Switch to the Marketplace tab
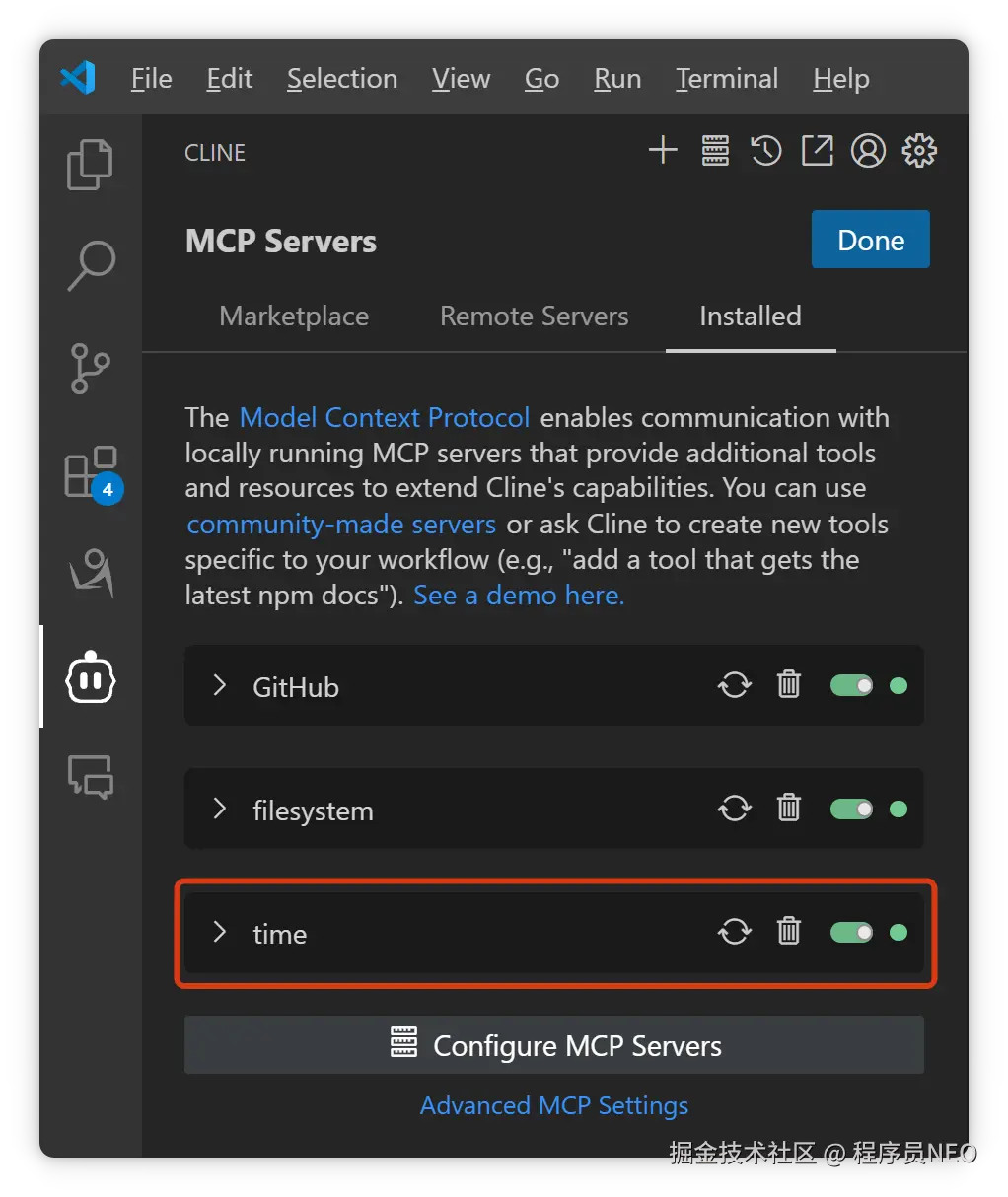 pyautogui.click(x=294, y=316)
